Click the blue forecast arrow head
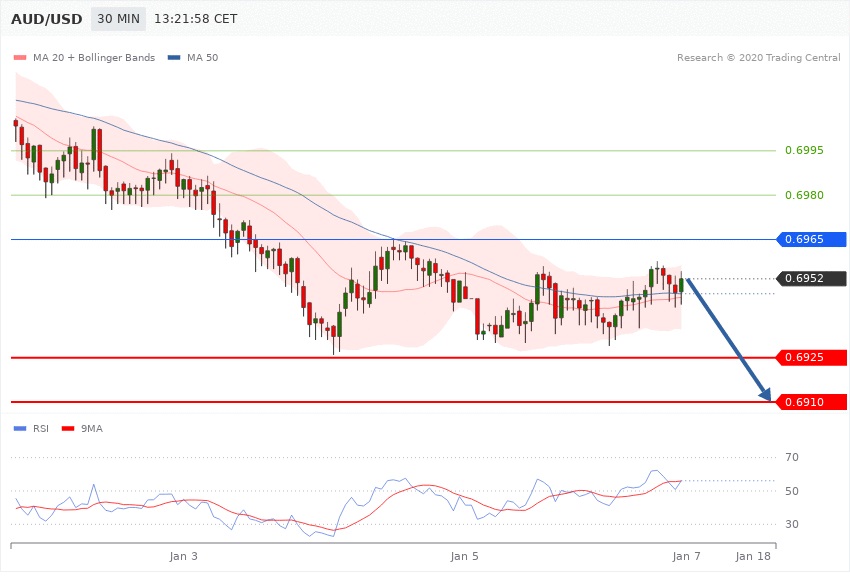This screenshot has height=576, width=850. tap(766, 394)
